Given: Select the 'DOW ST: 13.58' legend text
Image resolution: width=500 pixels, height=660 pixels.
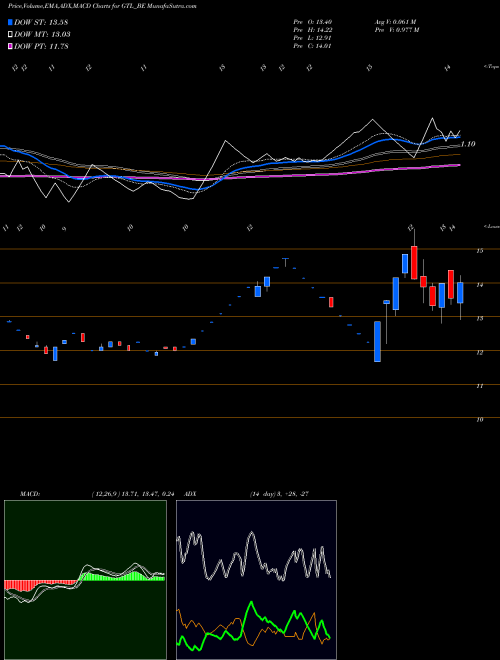Looking at the screenshot, I should (41, 22).
